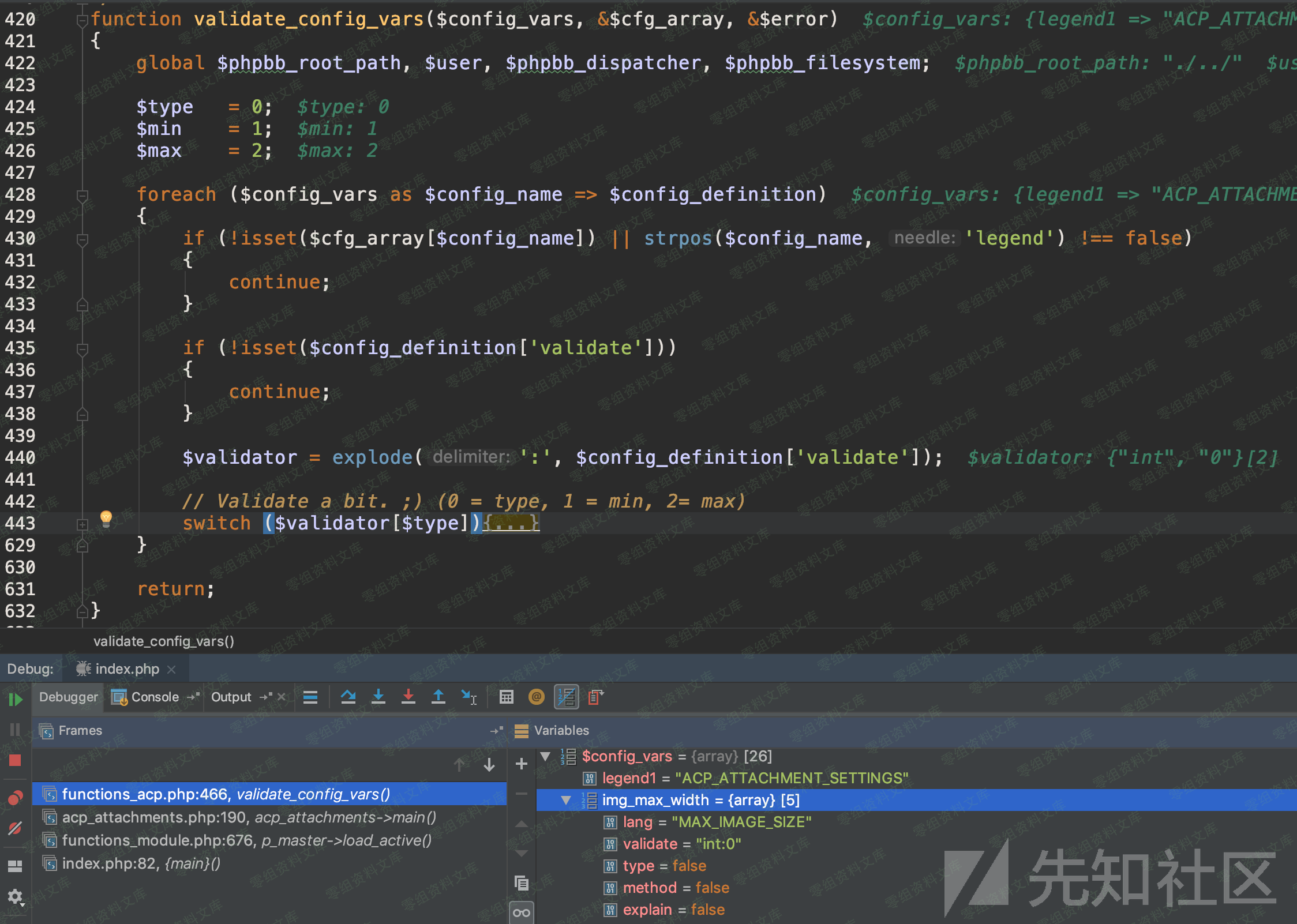Screen dimensions: 1297x924
Task: Click Show Execution Point icon
Action: point(310,697)
